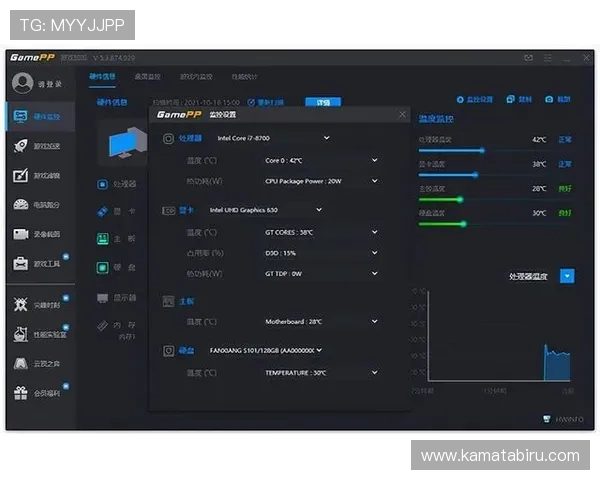Open the Motherboard temperature dropdown
600x480 pixels.
(x=375, y=322)
